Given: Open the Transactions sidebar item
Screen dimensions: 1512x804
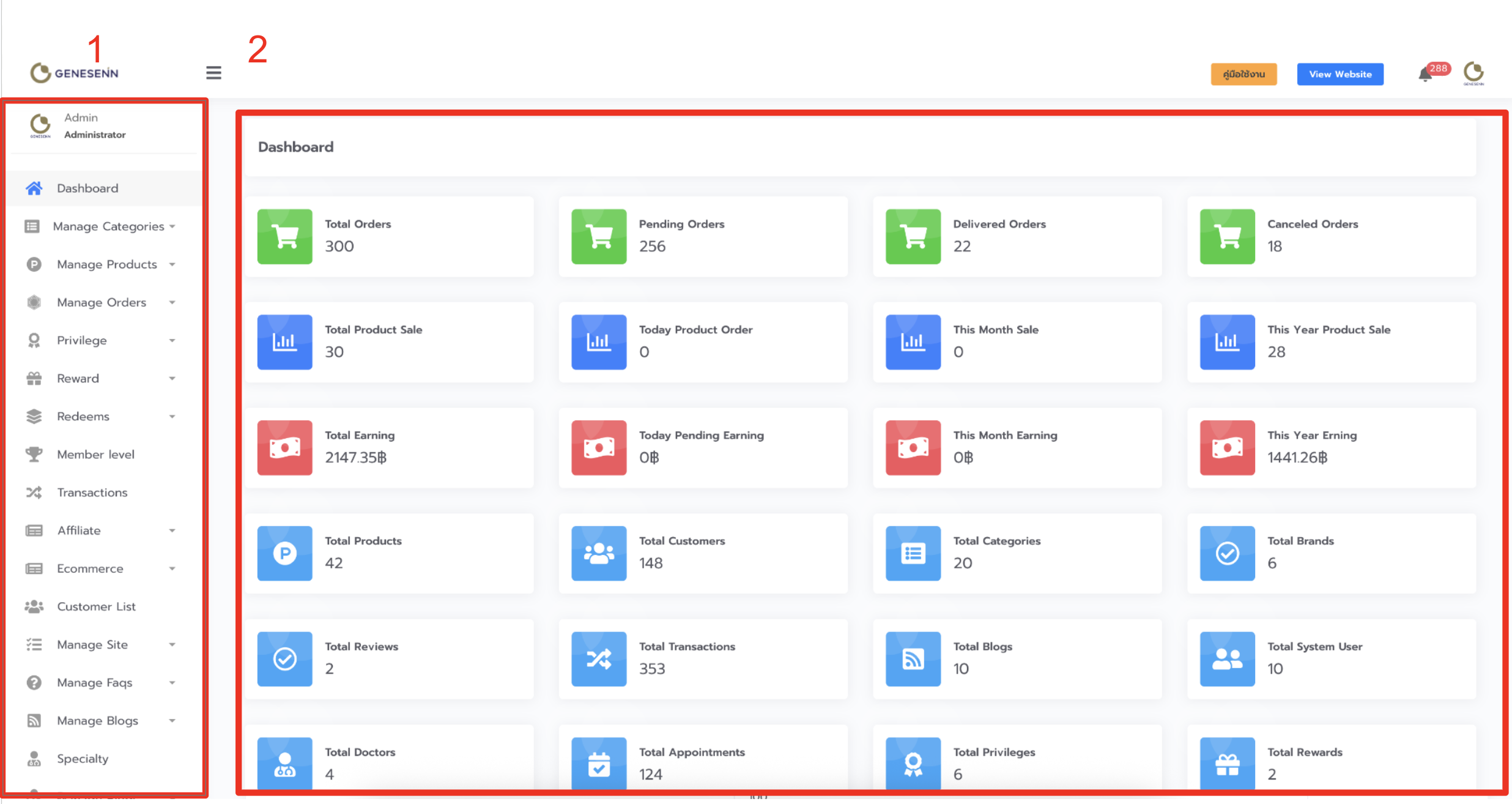Looking at the screenshot, I should pyautogui.click(x=92, y=493).
